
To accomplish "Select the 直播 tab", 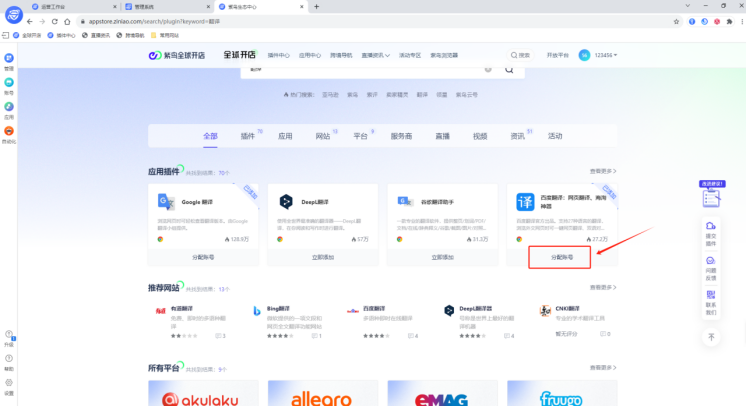I will pyautogui.click(x=443, y=136).
